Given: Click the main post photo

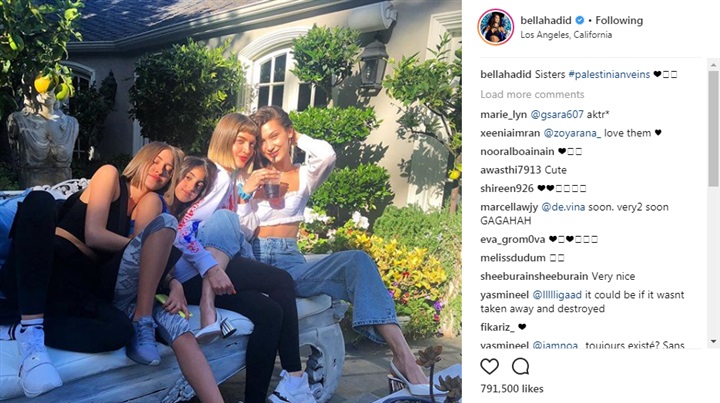Looking at the screenshot, I should (231, 202).
